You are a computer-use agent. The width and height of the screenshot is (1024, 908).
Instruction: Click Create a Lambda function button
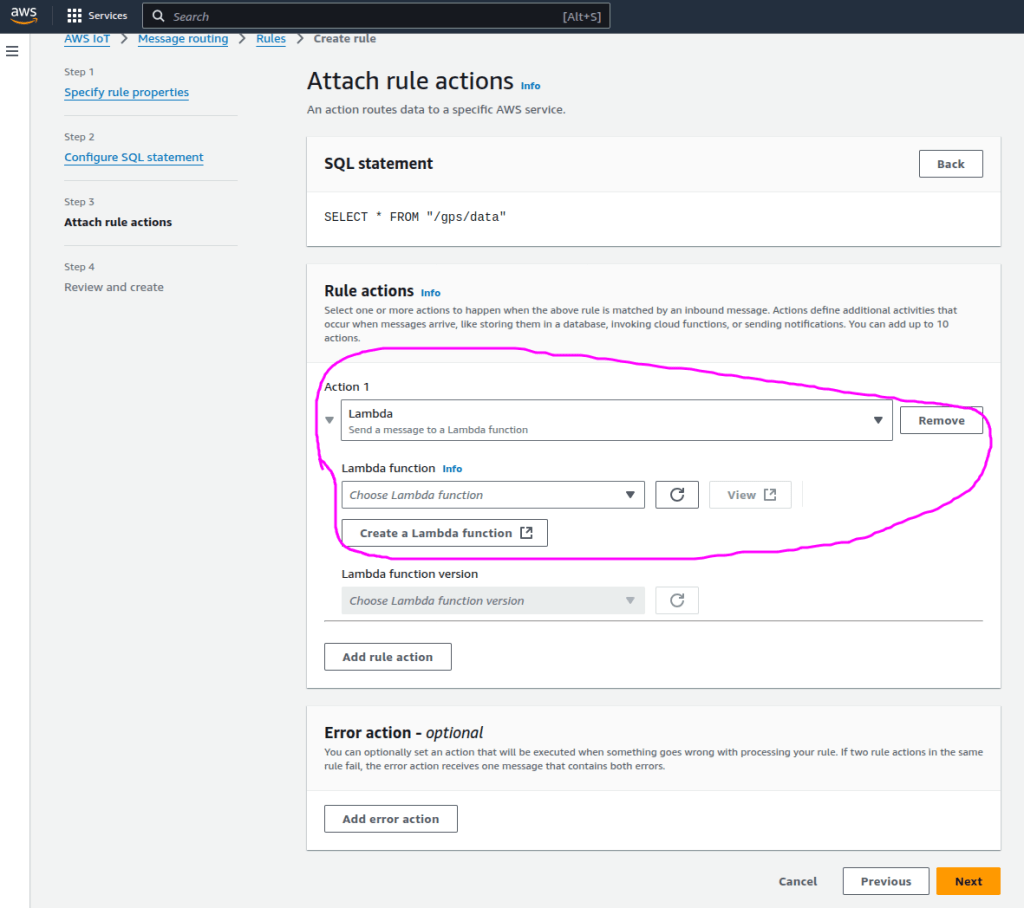pyautogui.click(x=445, y=533)
